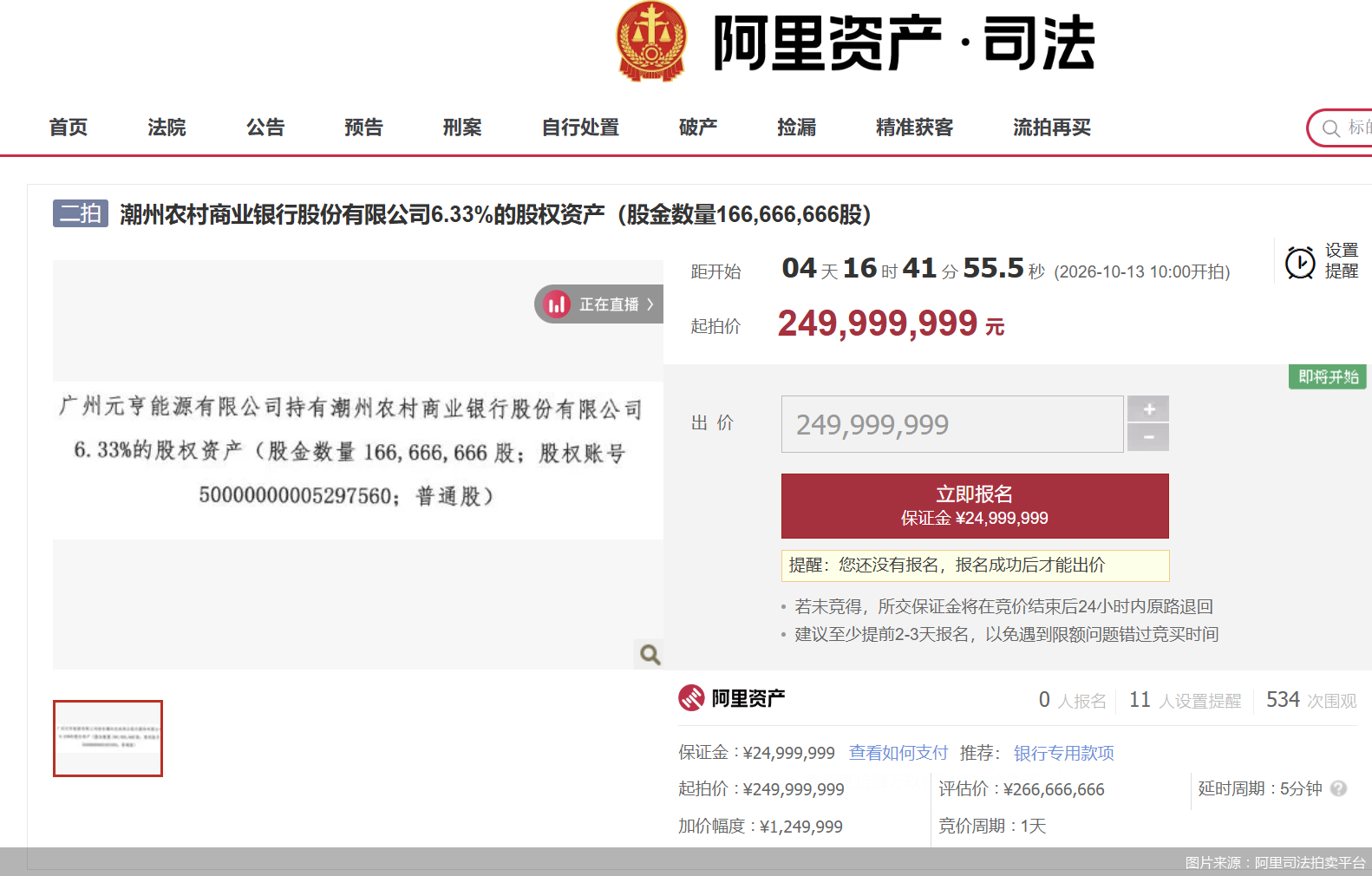Click the help icon beside 延时周期
The image size is (1372, 876).
[x=1338, y=788]
